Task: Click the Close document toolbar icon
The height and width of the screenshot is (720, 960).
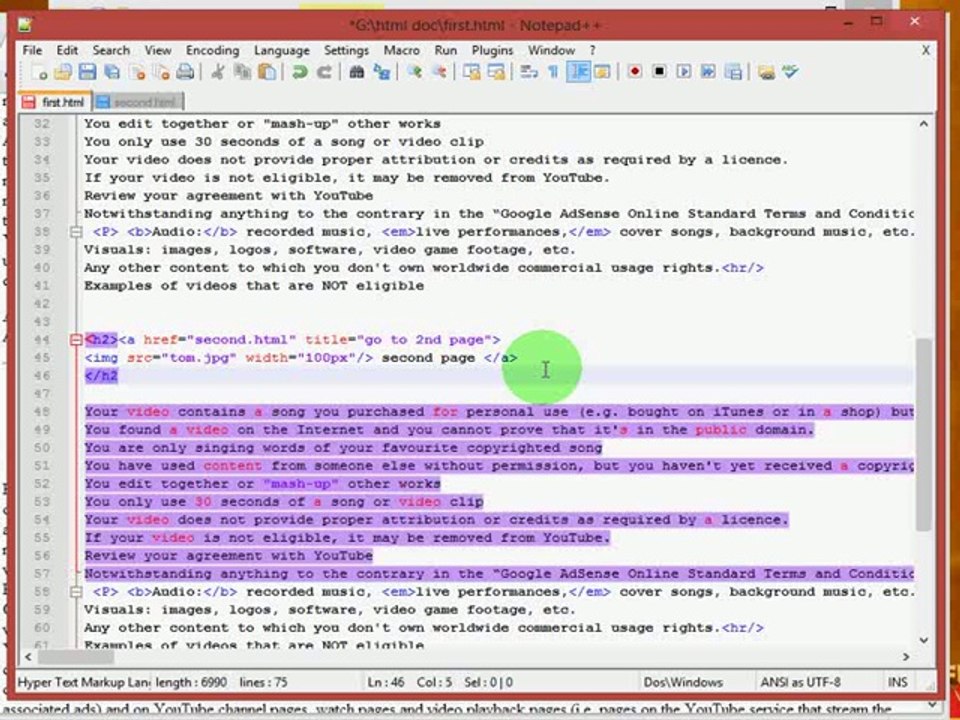Action: click(137, 72)
